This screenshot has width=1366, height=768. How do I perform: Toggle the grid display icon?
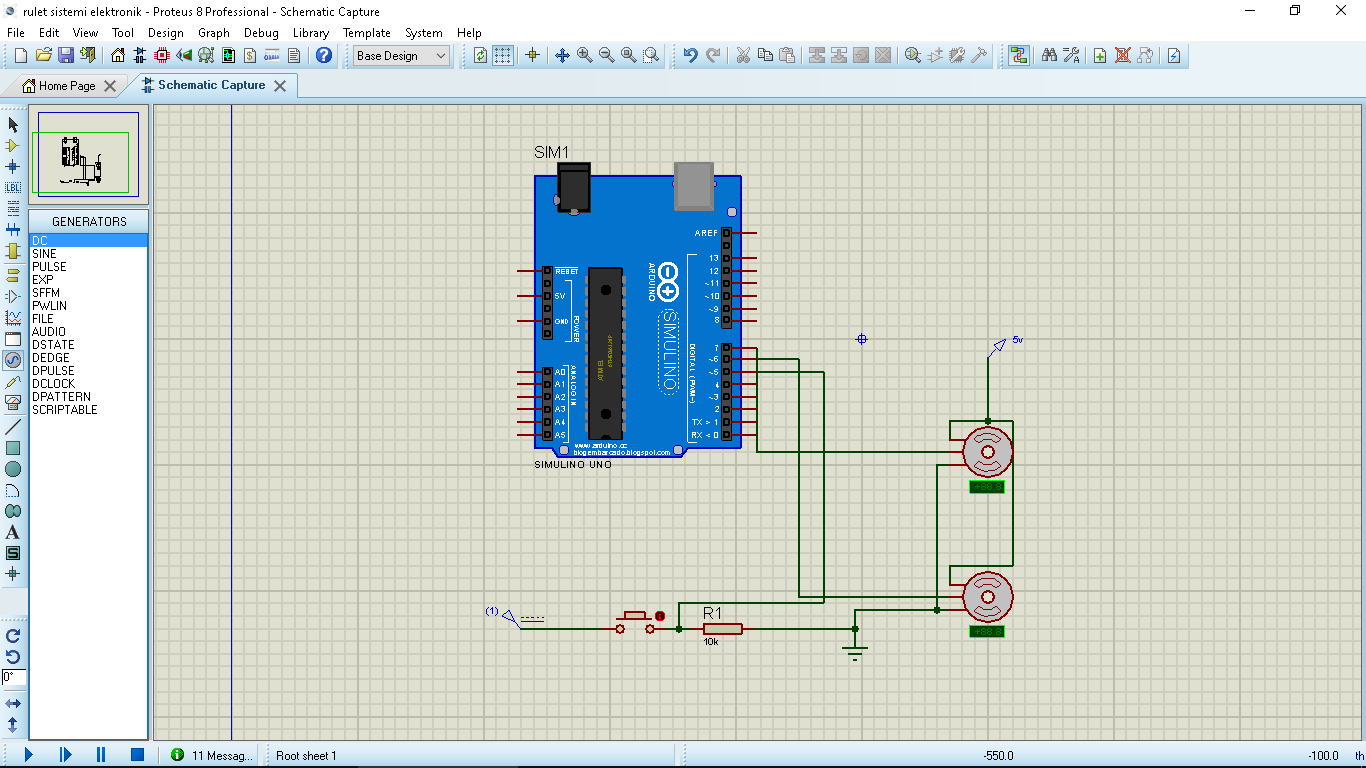pos(503,56)
